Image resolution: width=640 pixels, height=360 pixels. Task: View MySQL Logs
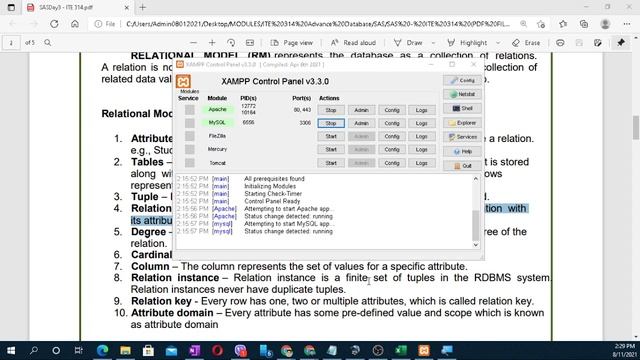(x=422, y=123)
